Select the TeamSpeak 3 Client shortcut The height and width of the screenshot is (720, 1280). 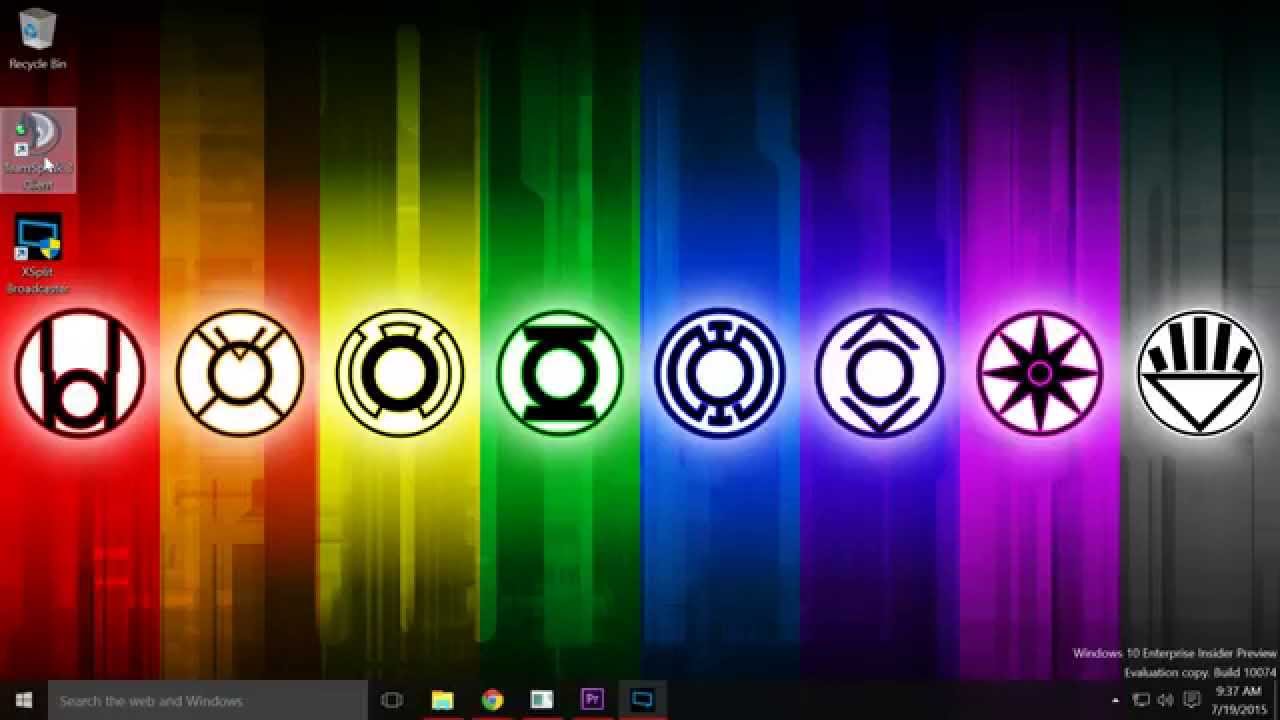[x=39, y=150]
